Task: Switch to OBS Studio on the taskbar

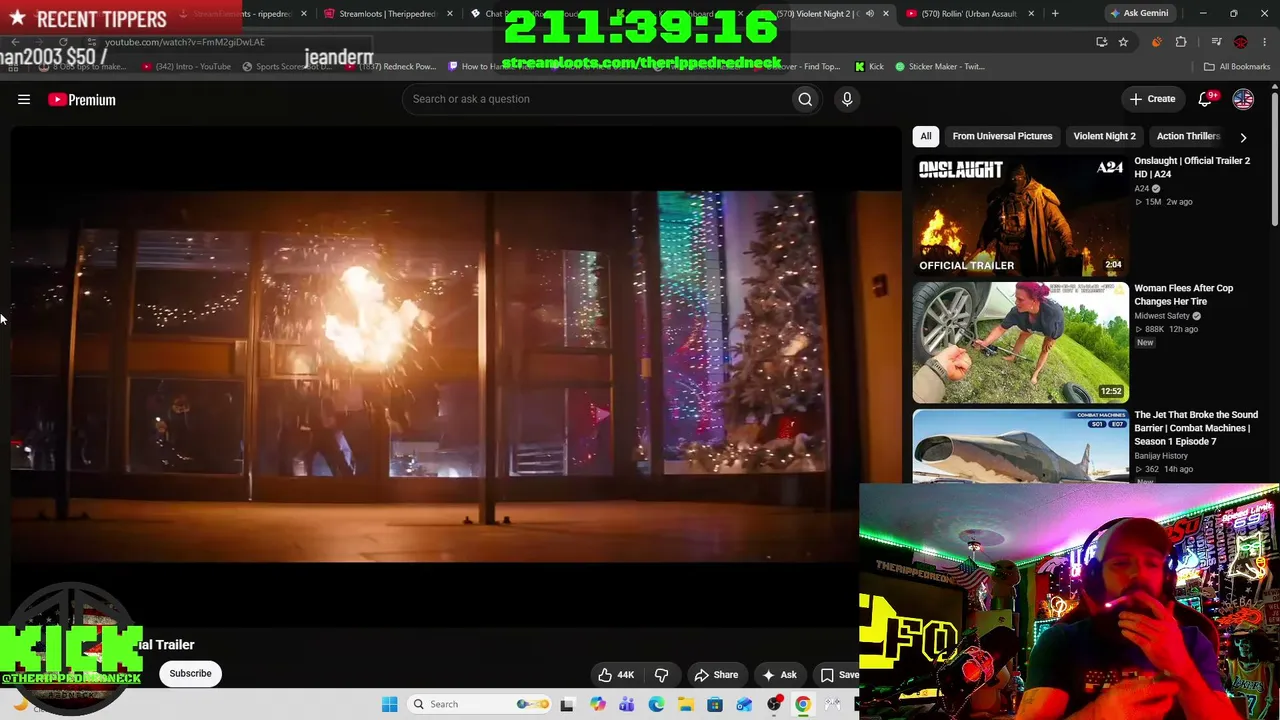Action: (774, 704)
